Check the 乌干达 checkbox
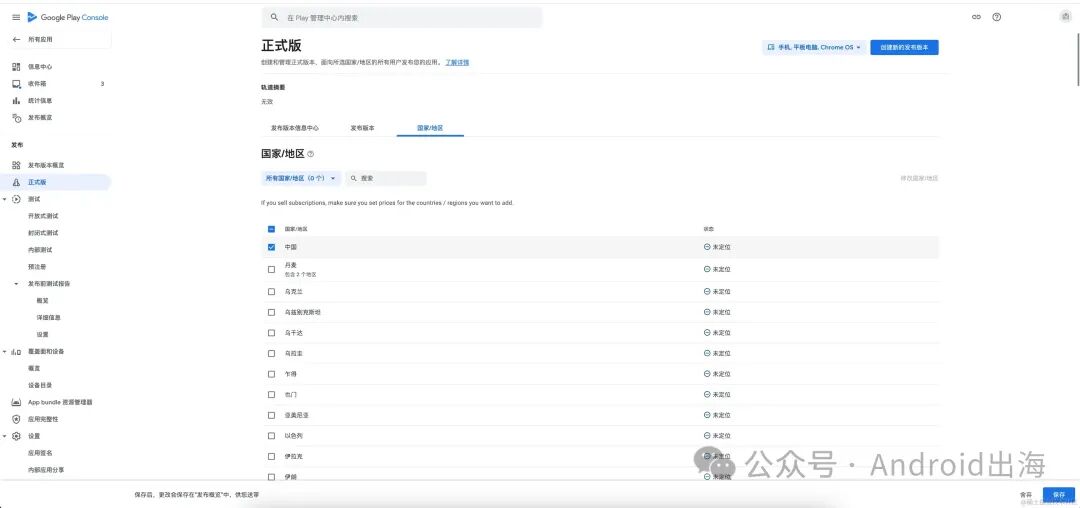This screenshot has height=508, width=1080. (x=271, y=333)
